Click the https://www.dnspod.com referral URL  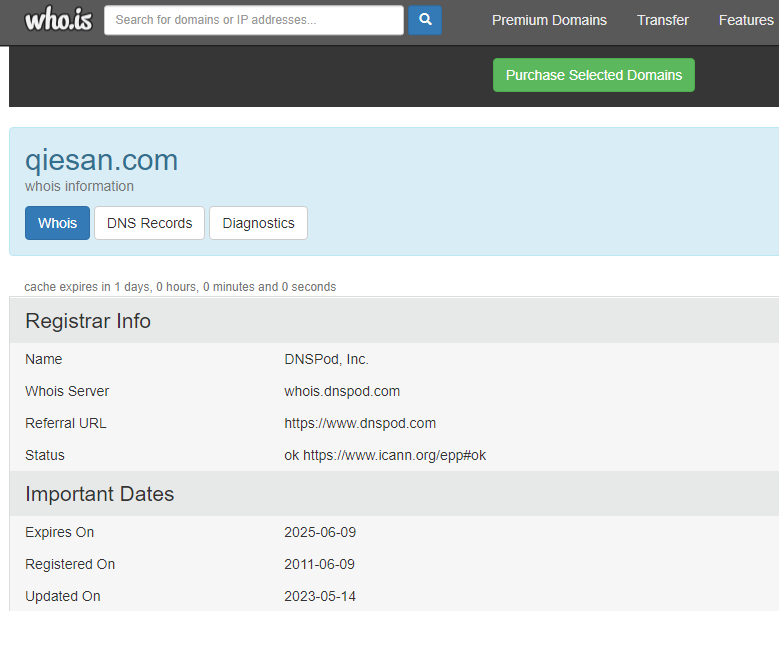[360, 423]
